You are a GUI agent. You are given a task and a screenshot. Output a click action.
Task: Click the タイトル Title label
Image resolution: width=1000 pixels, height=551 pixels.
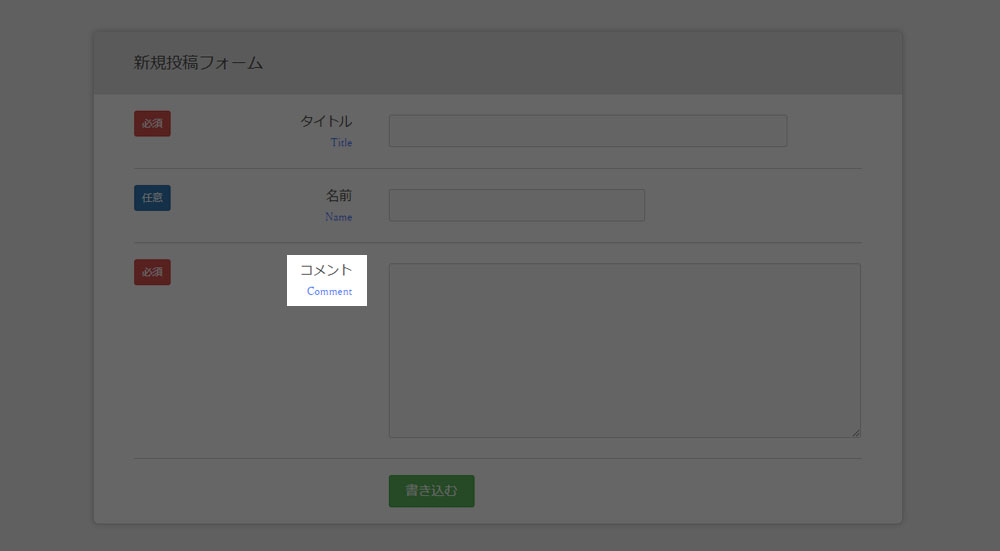click(x=327, y=131)
